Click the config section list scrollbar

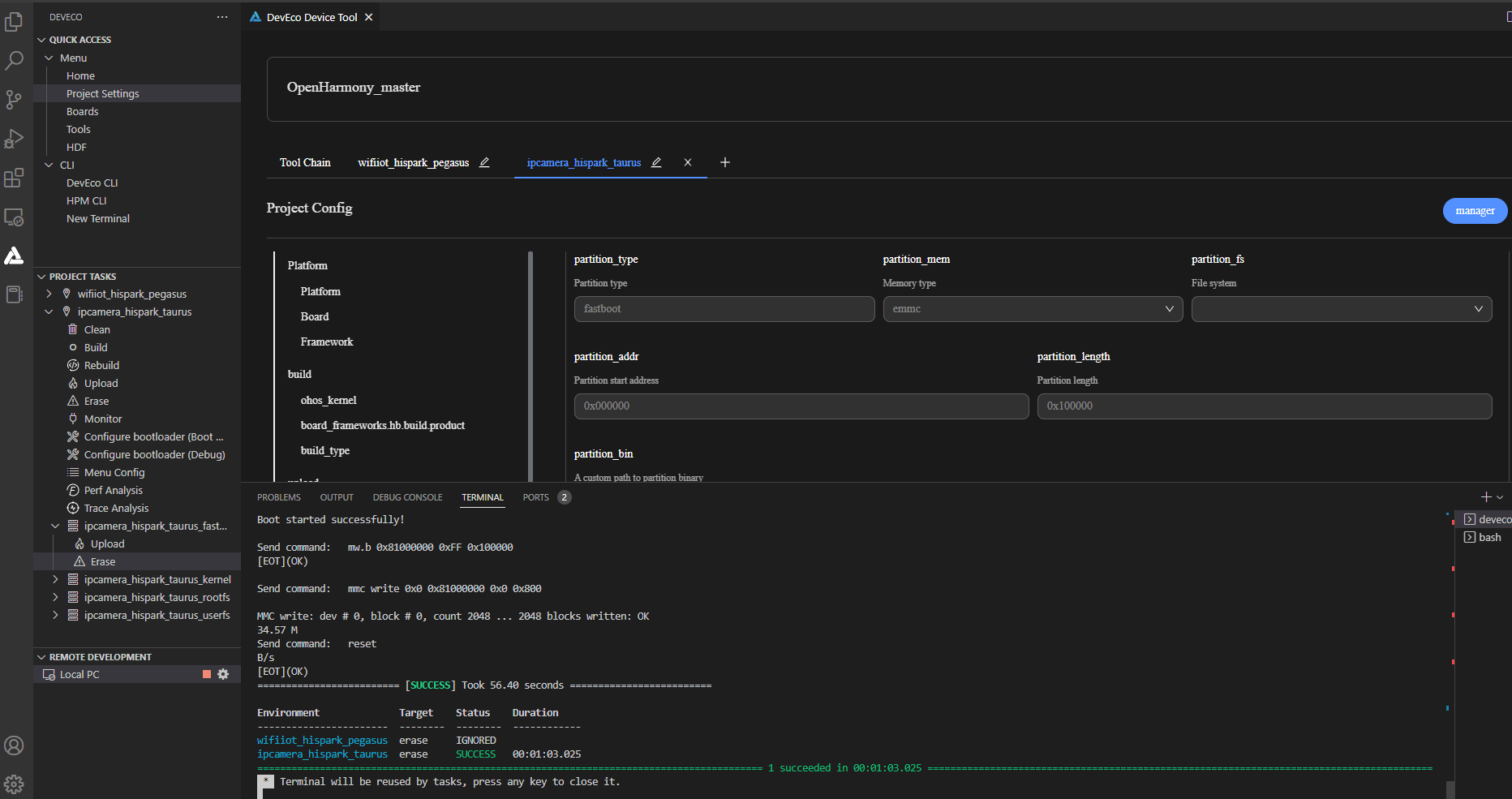530,367
